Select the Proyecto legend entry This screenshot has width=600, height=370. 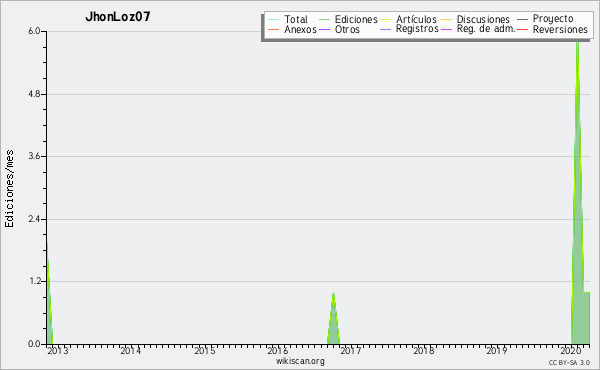(x=553, y=18)
